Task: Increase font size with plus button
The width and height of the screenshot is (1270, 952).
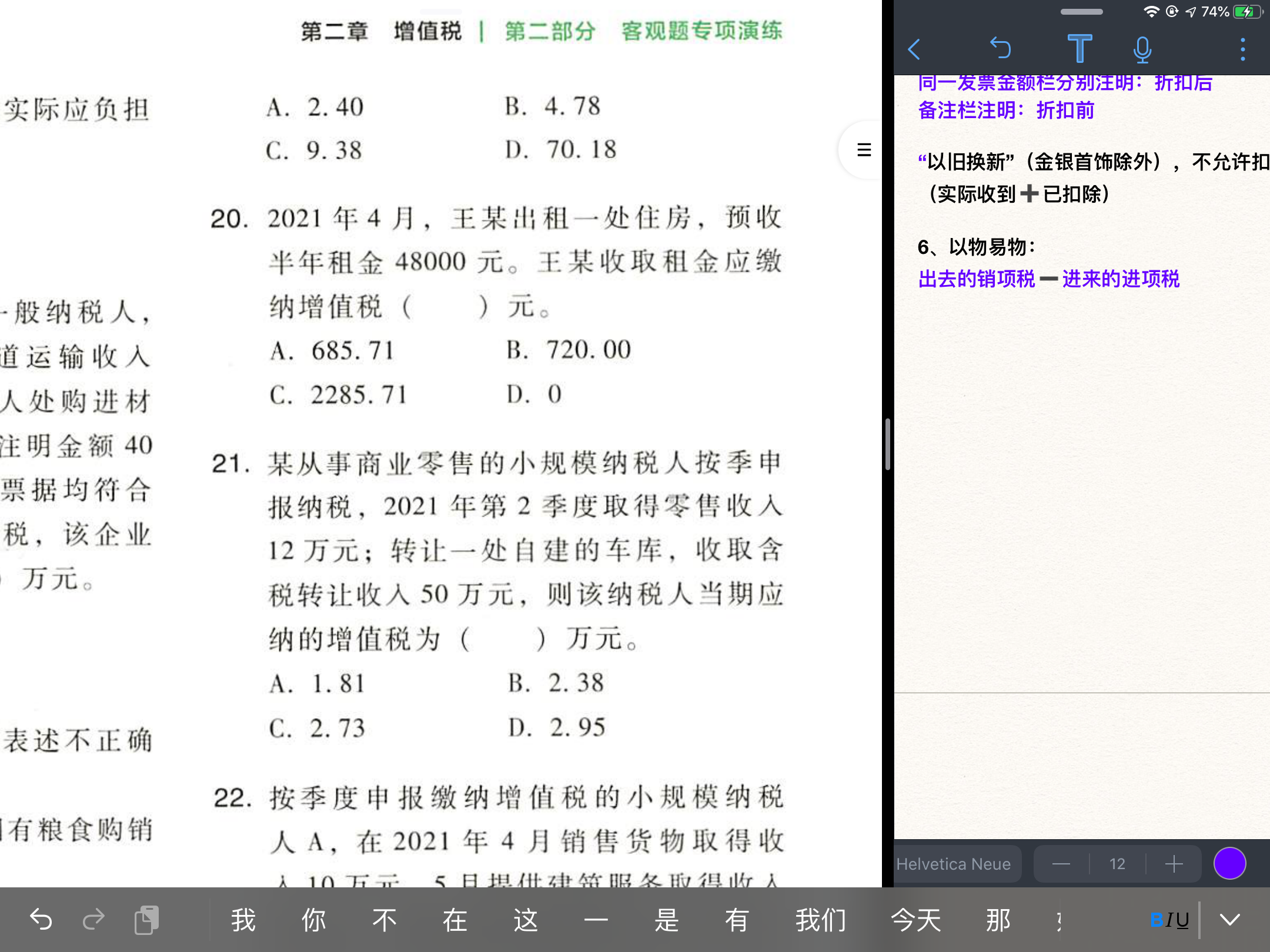Action: 1174,864
